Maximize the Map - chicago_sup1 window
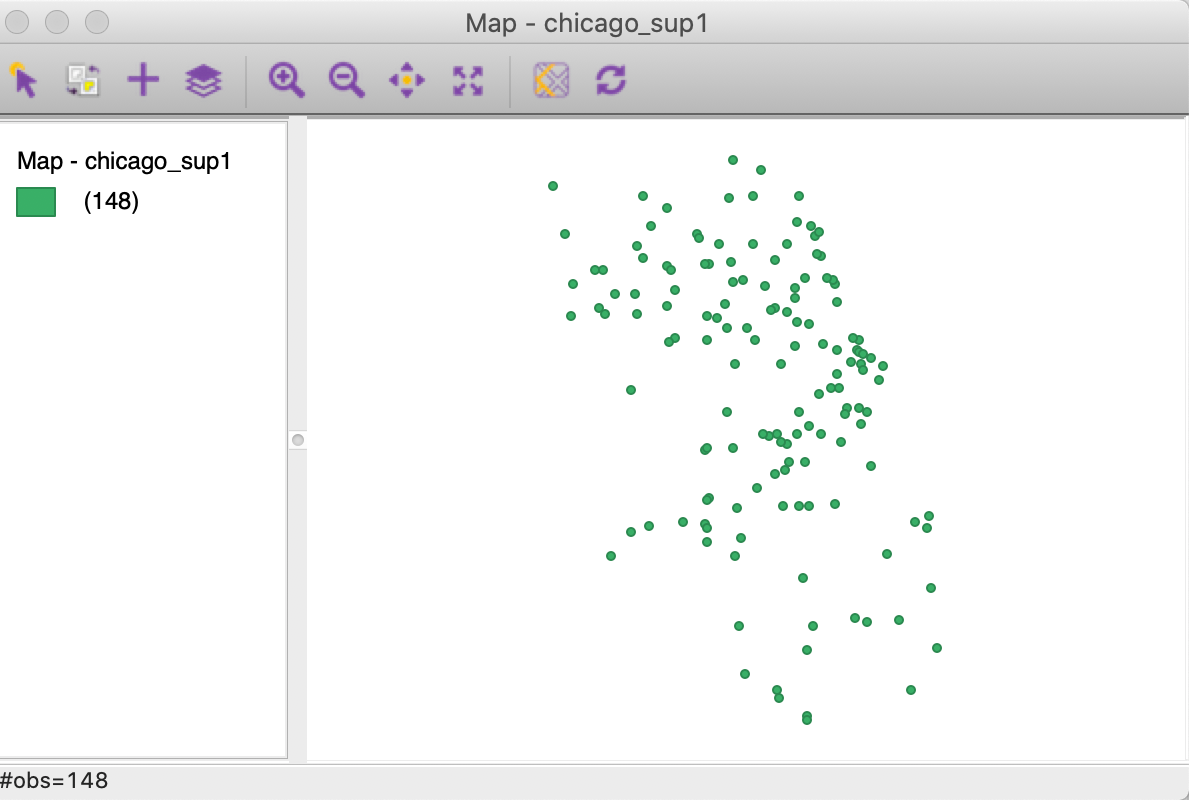1189x800 pixels. click(x=97, y=22)
